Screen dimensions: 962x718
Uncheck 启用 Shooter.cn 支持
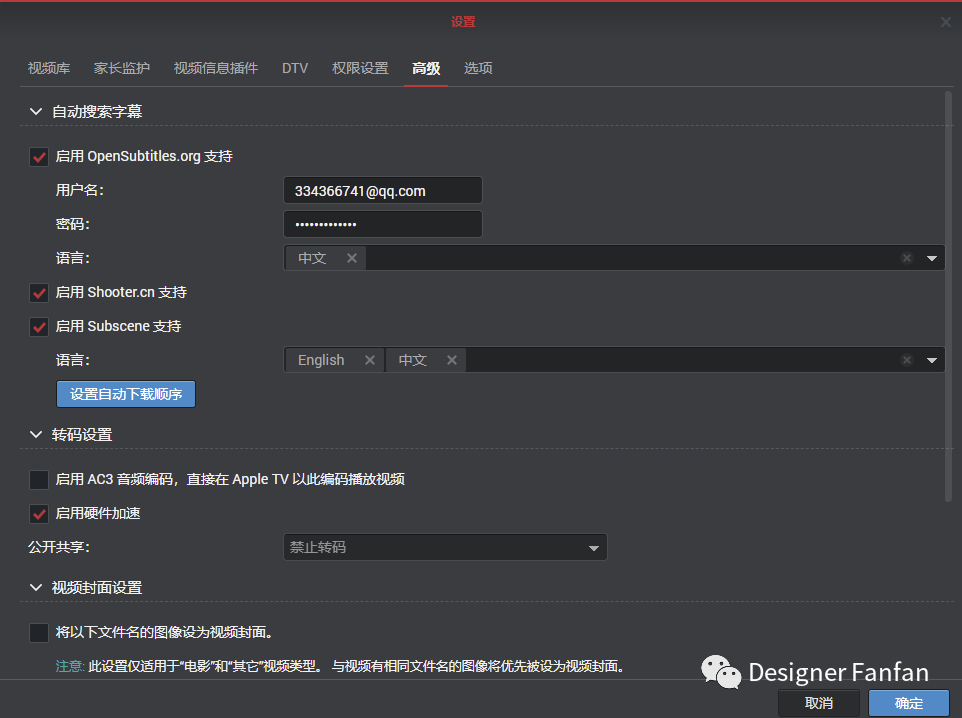[x=39, y=293]
